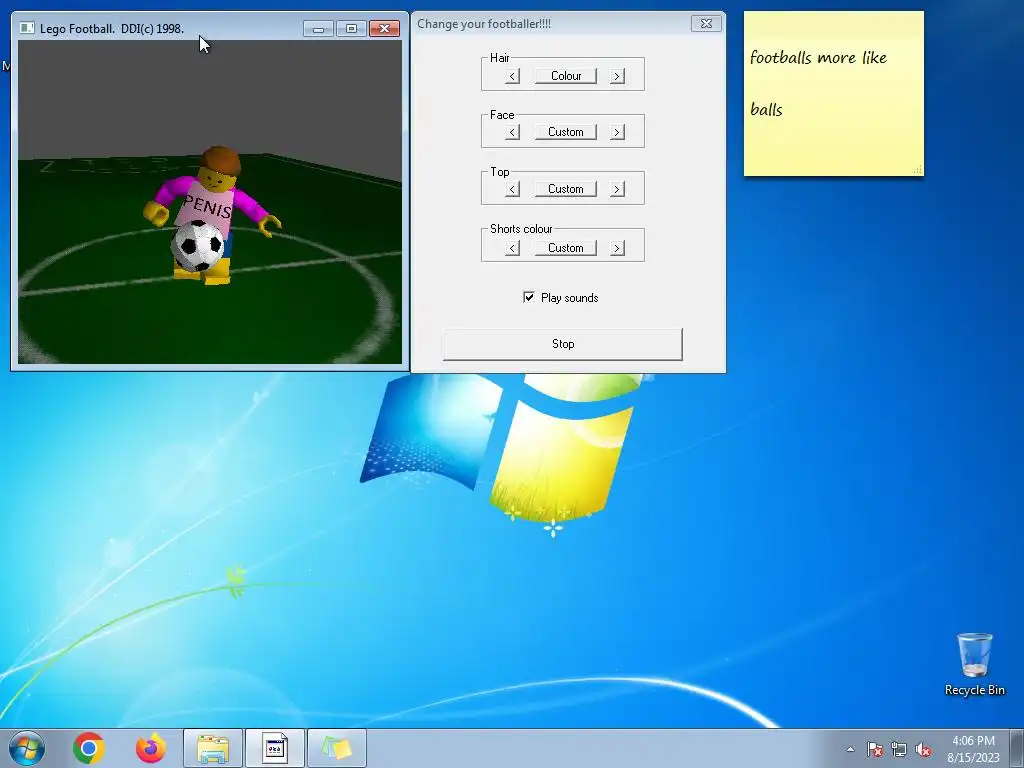Viewport: 1024px width, 768px height.
Task: Click the Top Custom button
Action: point(566,189)
